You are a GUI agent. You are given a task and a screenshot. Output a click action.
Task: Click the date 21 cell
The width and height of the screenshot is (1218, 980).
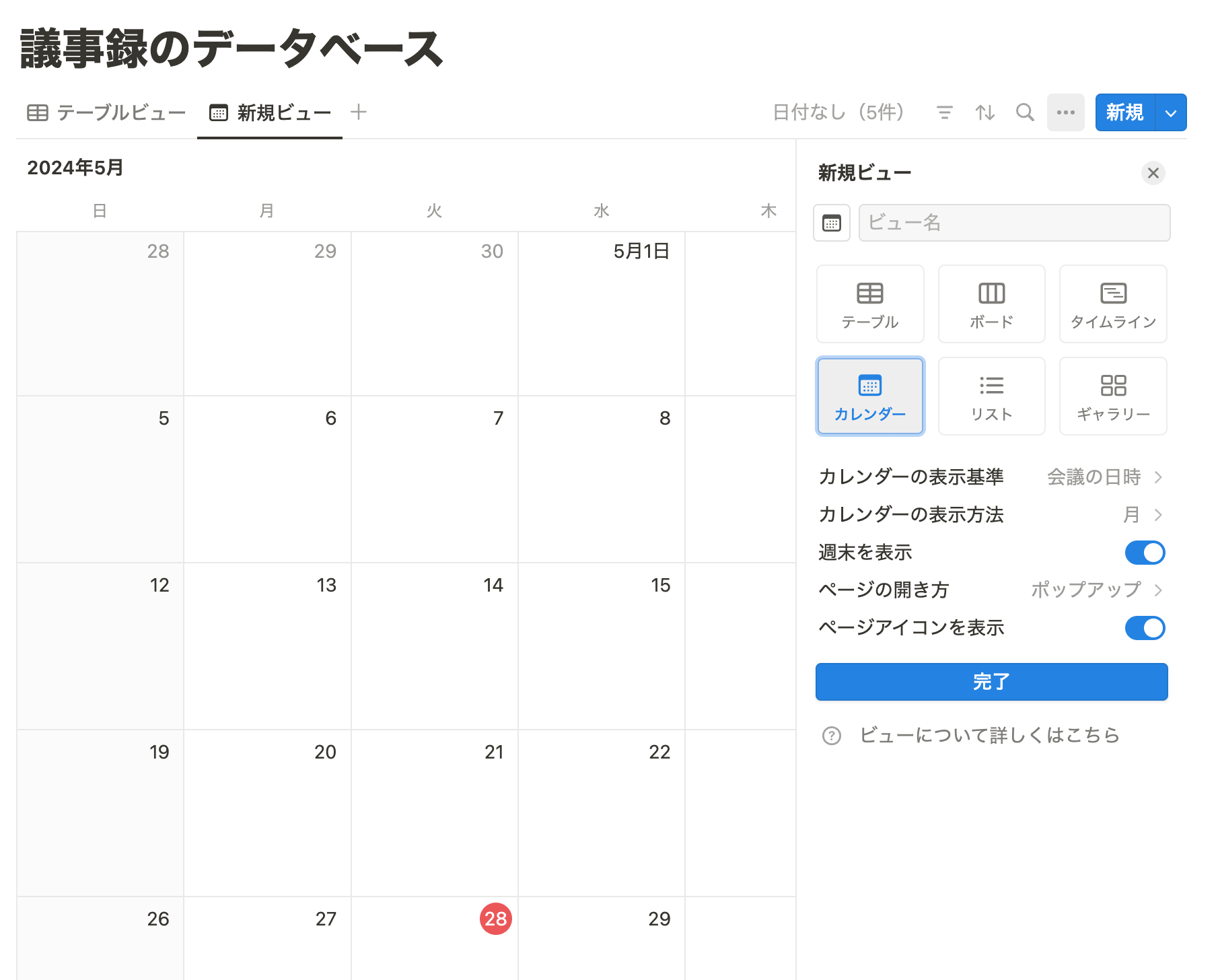click(x=435, y=813)
